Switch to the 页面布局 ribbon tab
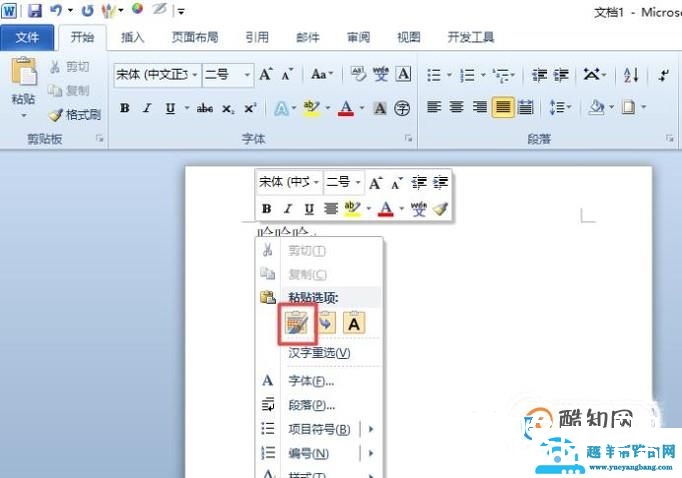 tap(195, 37)
